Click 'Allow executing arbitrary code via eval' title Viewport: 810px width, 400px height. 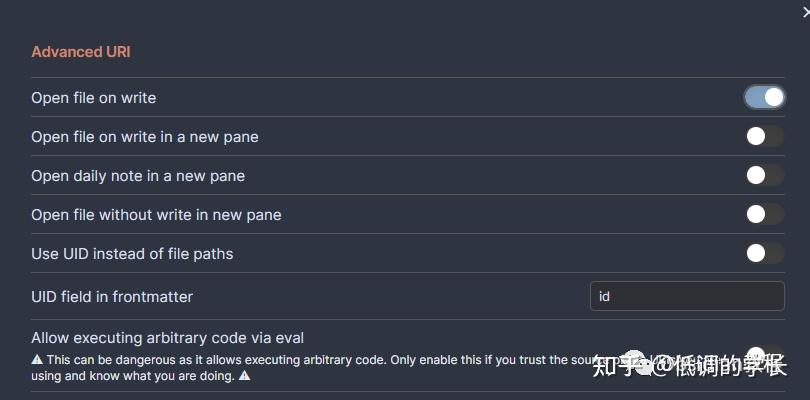(x=167, y=338)
